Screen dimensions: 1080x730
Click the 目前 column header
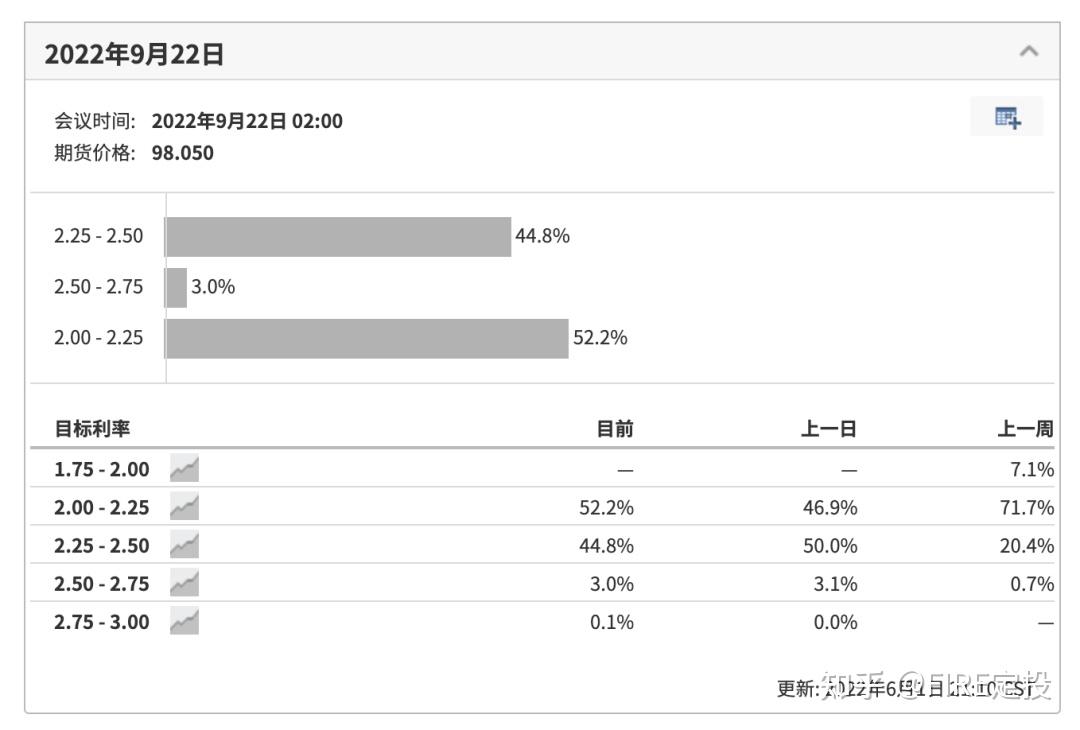tap(614, 429)
